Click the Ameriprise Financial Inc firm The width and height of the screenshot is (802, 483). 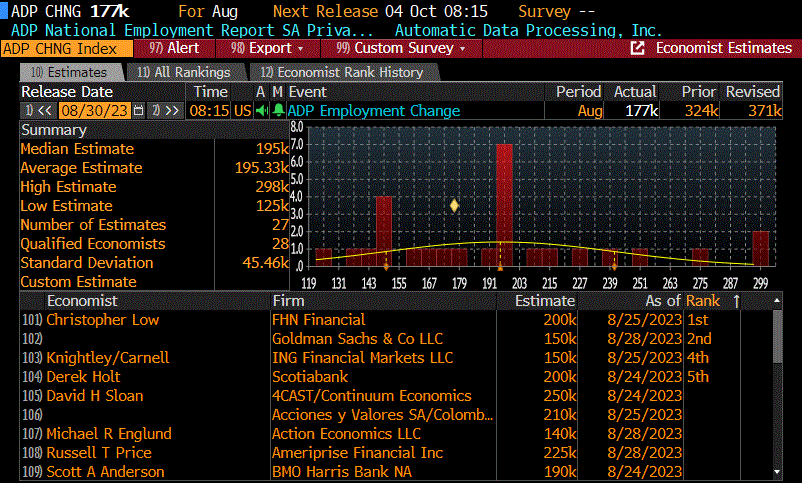coord(358,453)
